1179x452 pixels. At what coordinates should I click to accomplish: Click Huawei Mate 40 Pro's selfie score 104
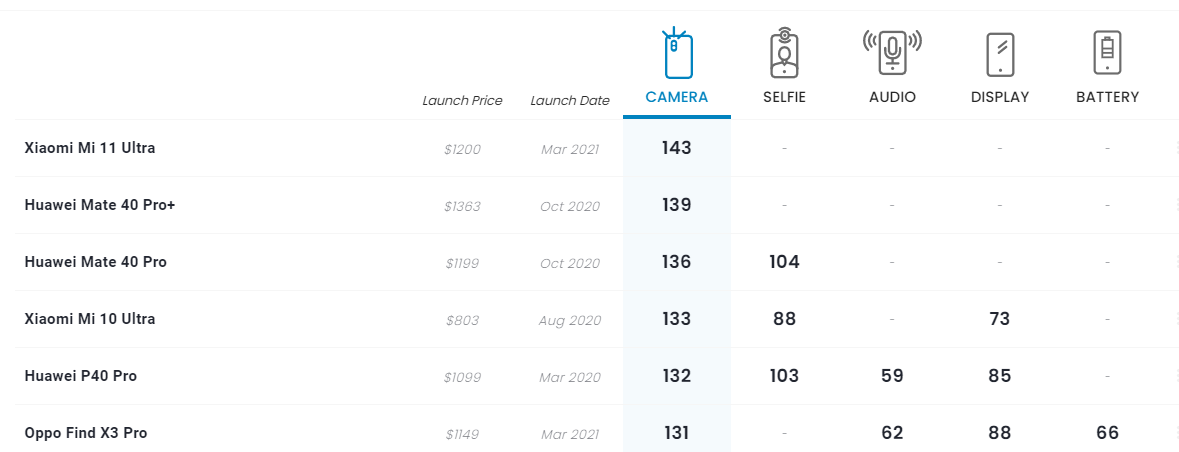pyautogui.click(x=784, y=262)
